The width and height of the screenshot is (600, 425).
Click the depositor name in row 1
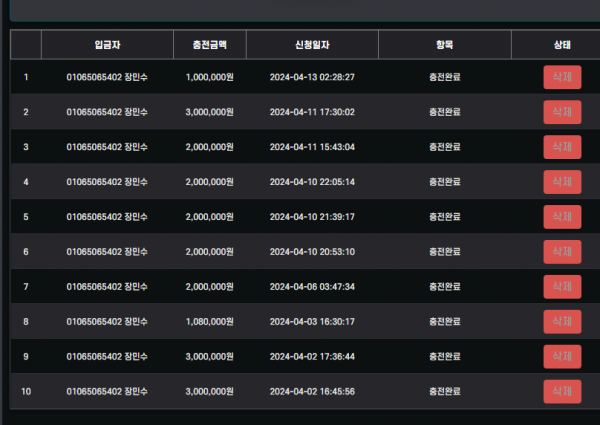coord(107,77)
